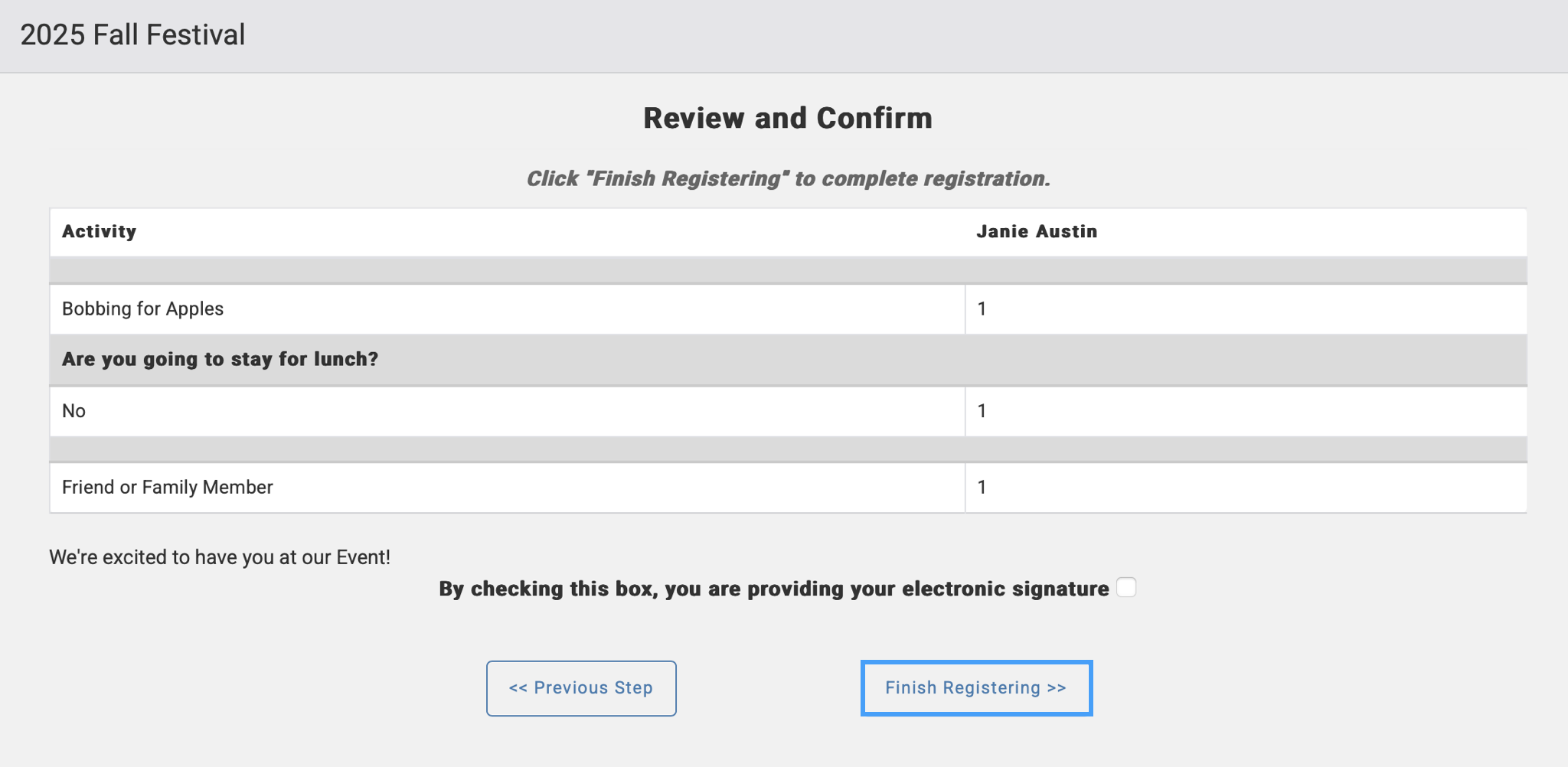Click the event welcome message text

pos(220,557)
